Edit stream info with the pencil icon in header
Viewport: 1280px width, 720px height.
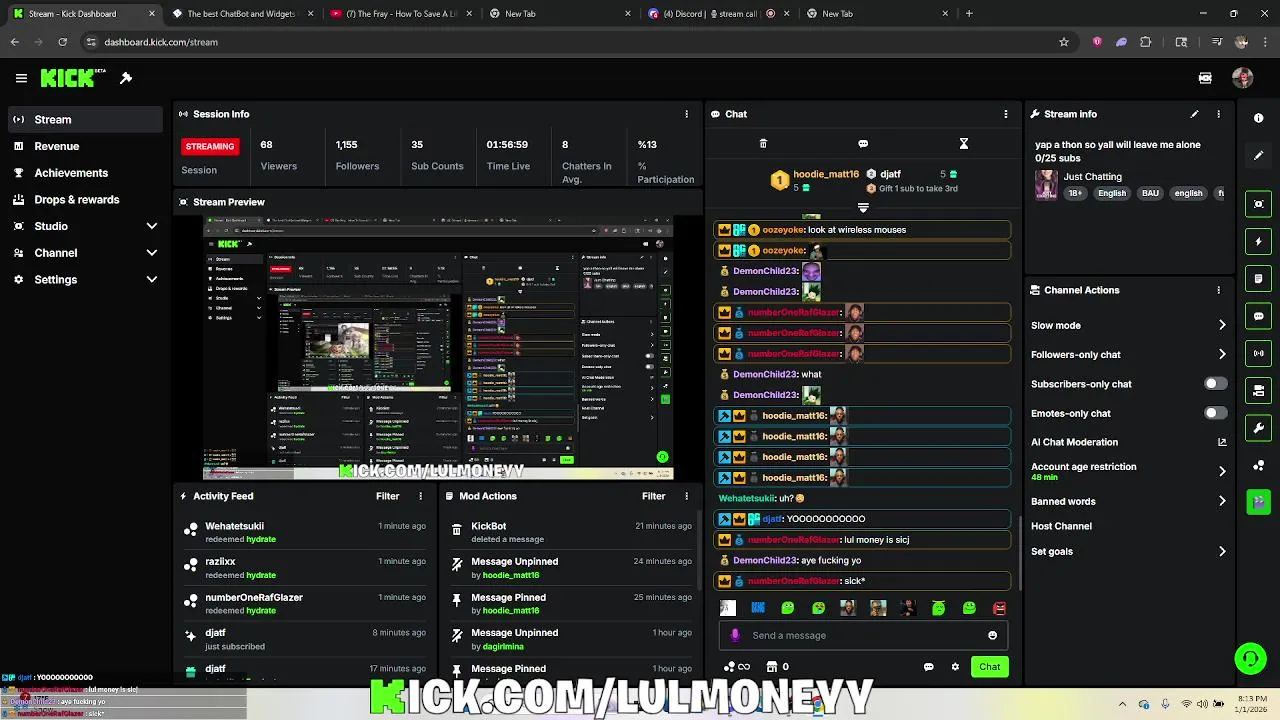[x=1194, y=114]
